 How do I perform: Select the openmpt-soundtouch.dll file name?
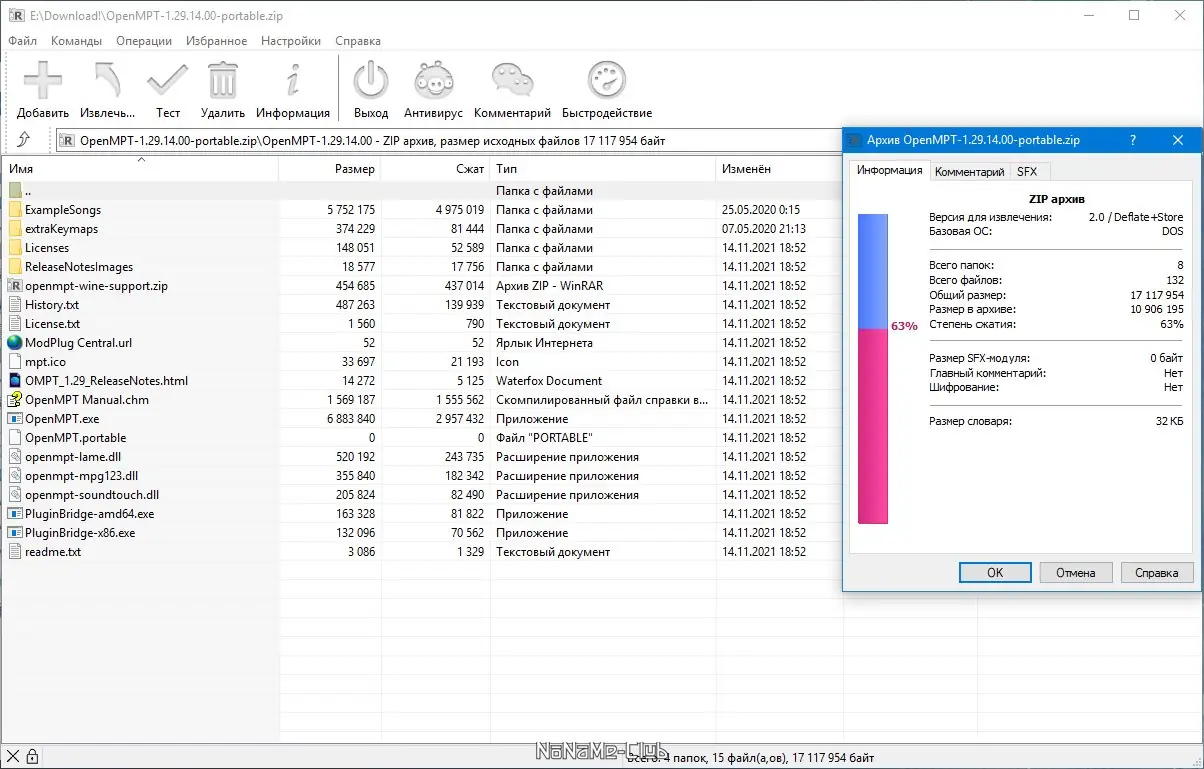92,495
